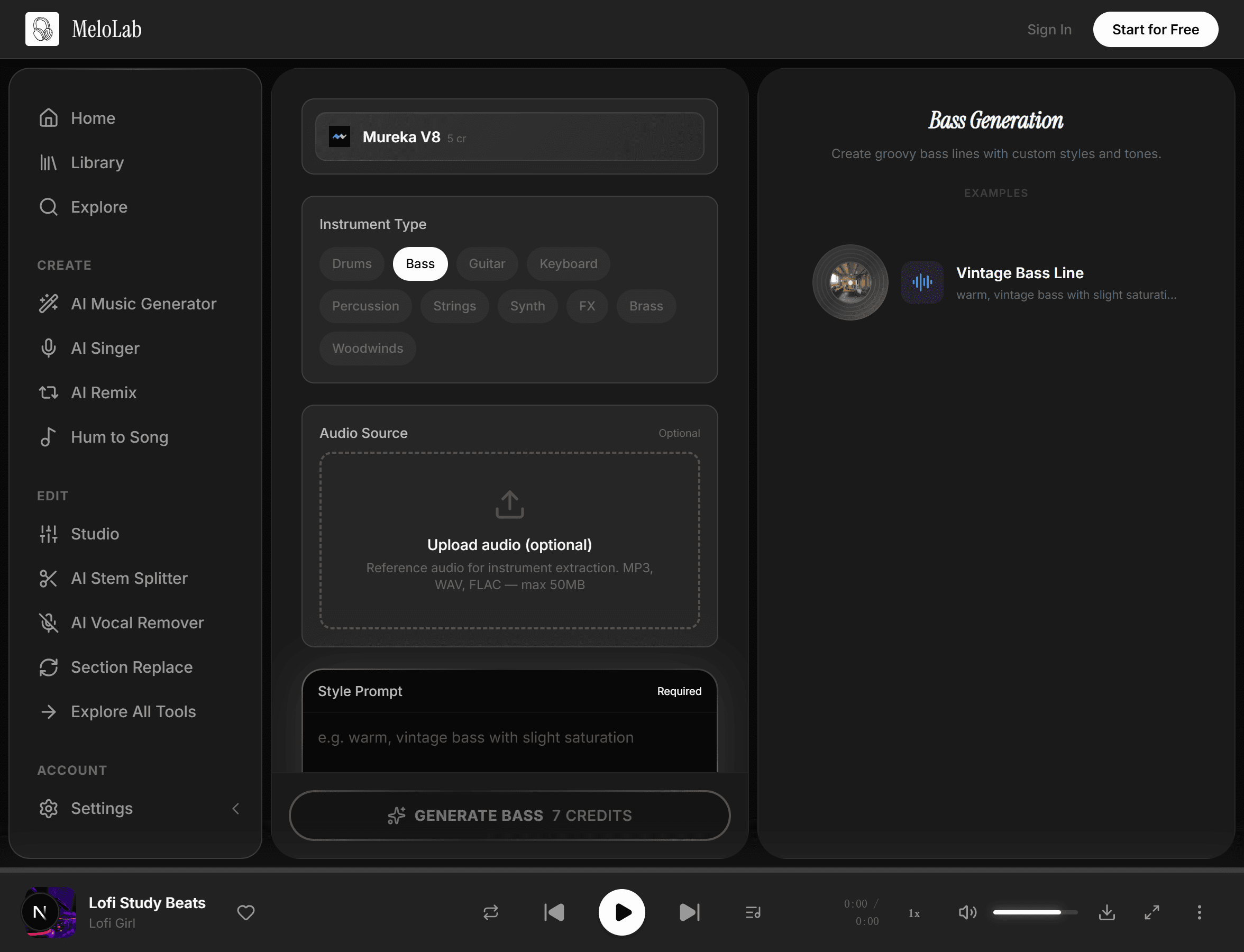Select Drums instrument type
This screenshot has height=952, width=1244.
pos(351,264)
